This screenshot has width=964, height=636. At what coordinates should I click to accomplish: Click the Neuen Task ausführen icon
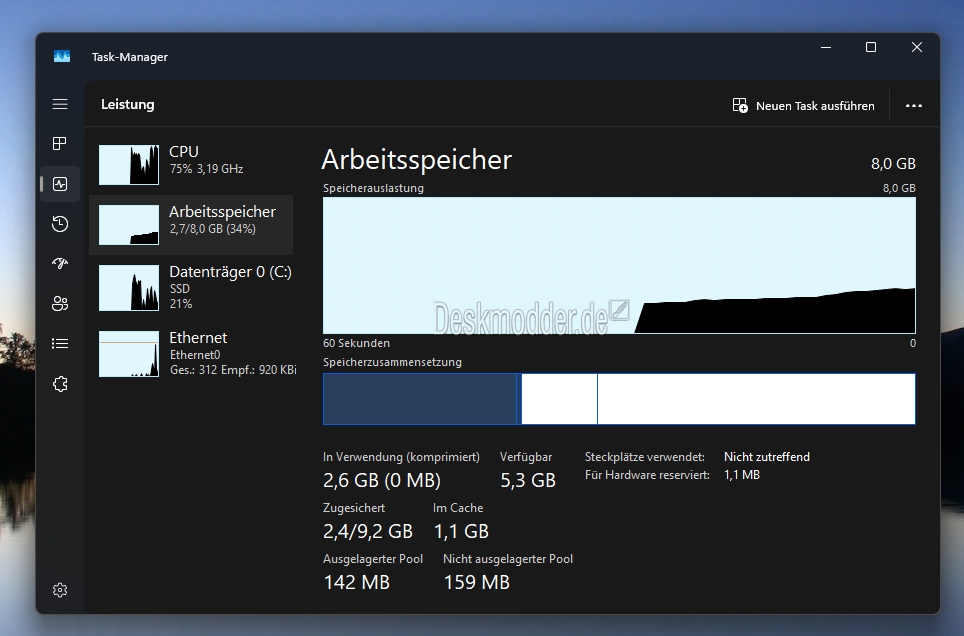tap(740, 106)
